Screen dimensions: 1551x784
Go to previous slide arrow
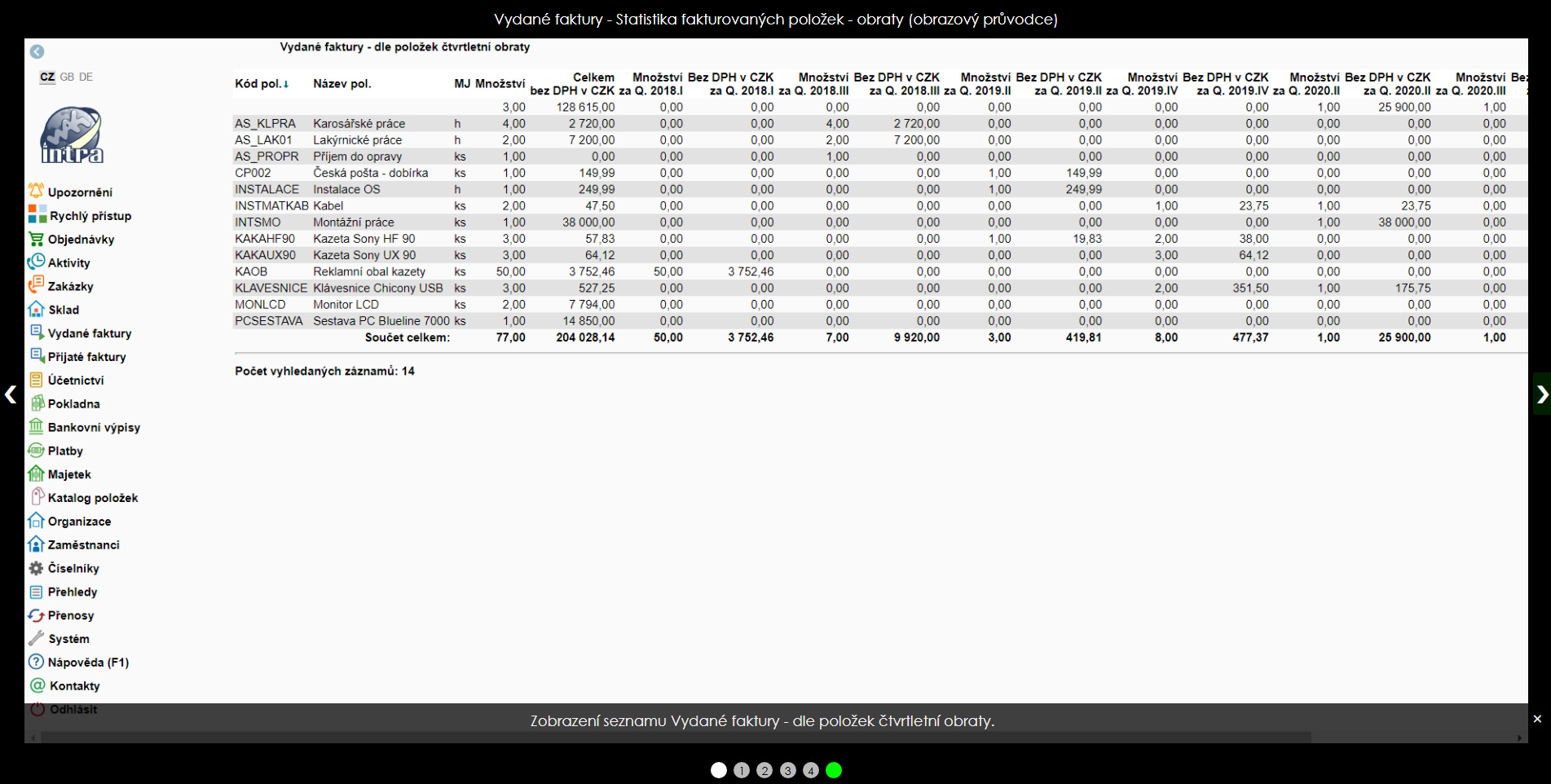(x=10, y=394)
